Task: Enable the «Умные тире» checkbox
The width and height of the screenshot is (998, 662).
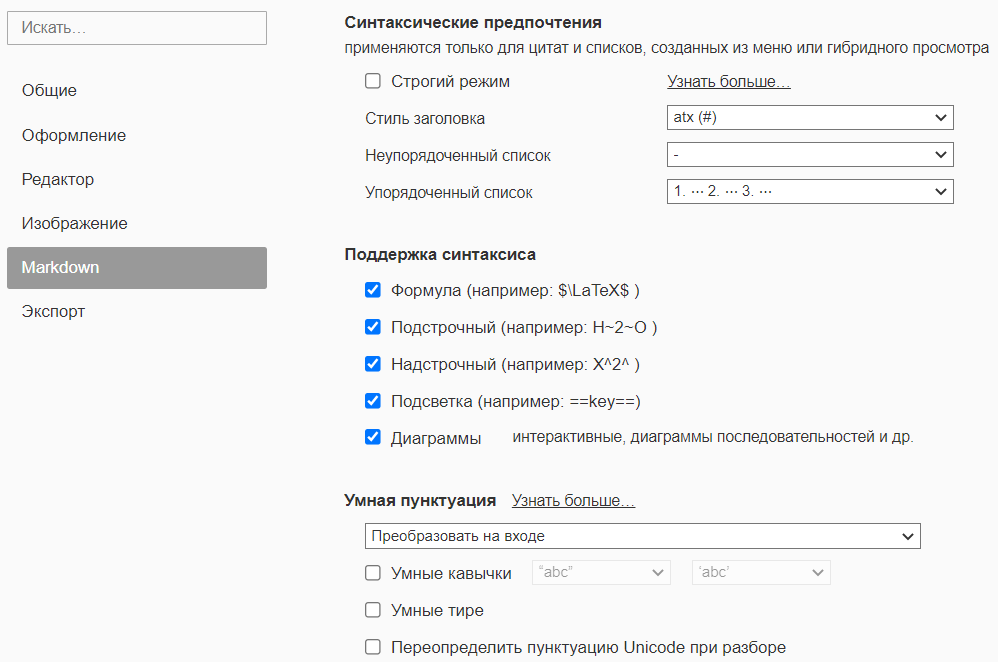Action: (x=373, y=610)
